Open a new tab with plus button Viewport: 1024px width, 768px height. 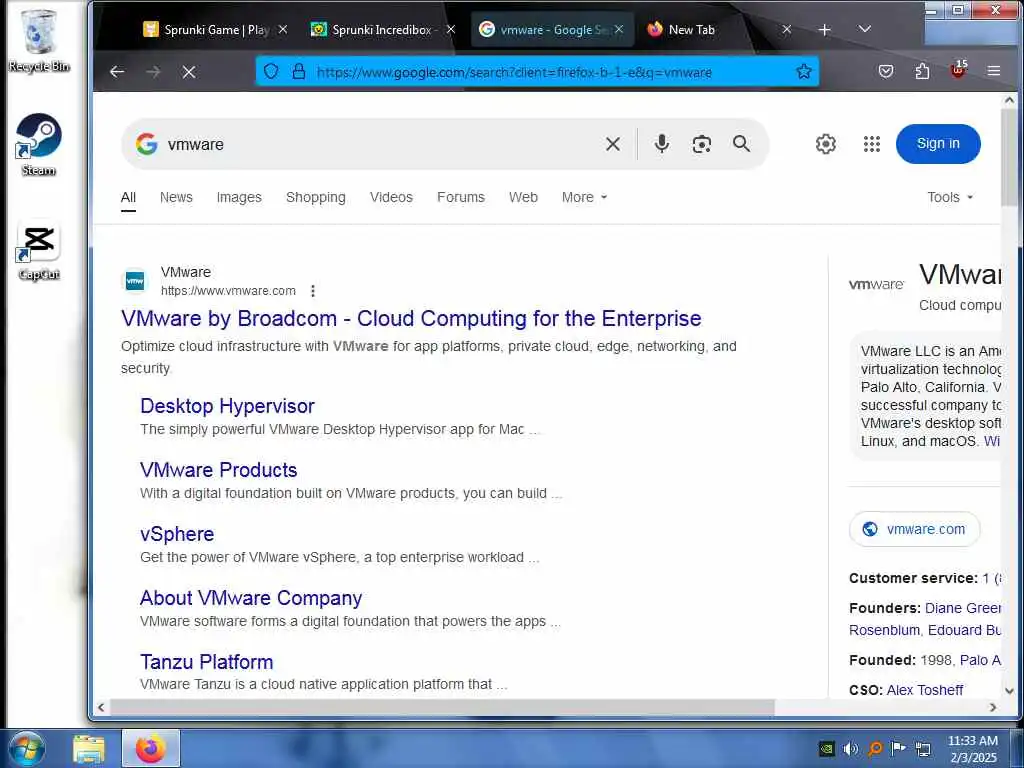[x=825, y=29]
